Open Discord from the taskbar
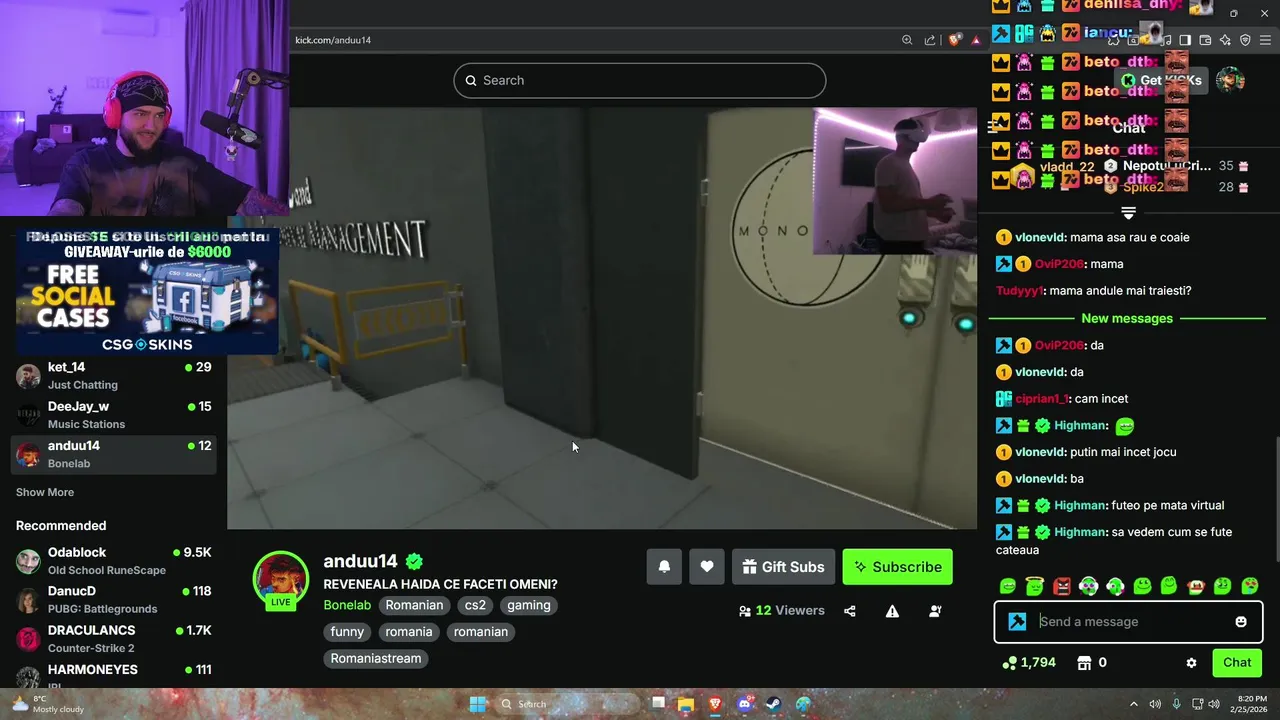Viewport: 1280px width, 720px height. click(x=744, y=704)
